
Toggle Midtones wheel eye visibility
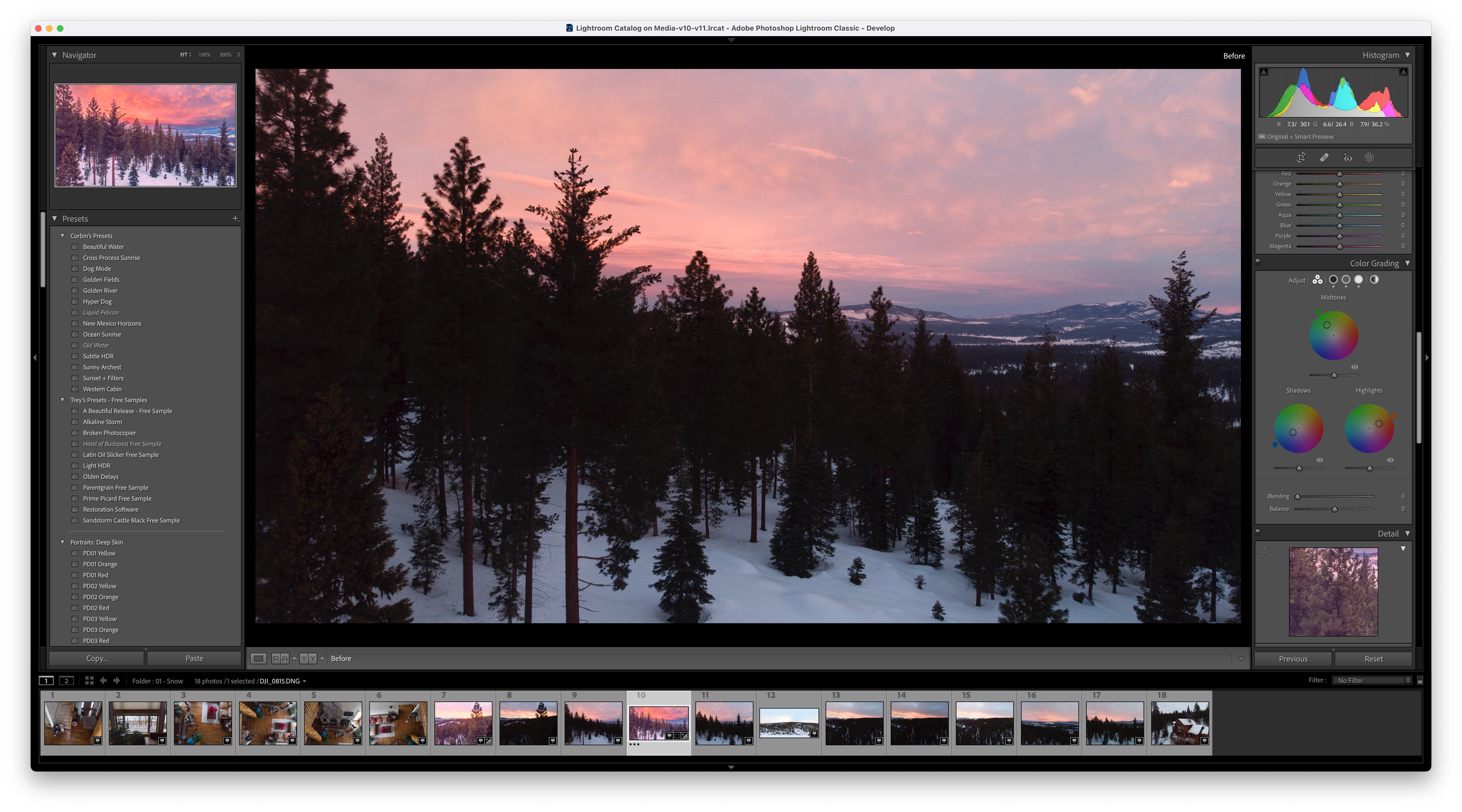pos(1355,367)
